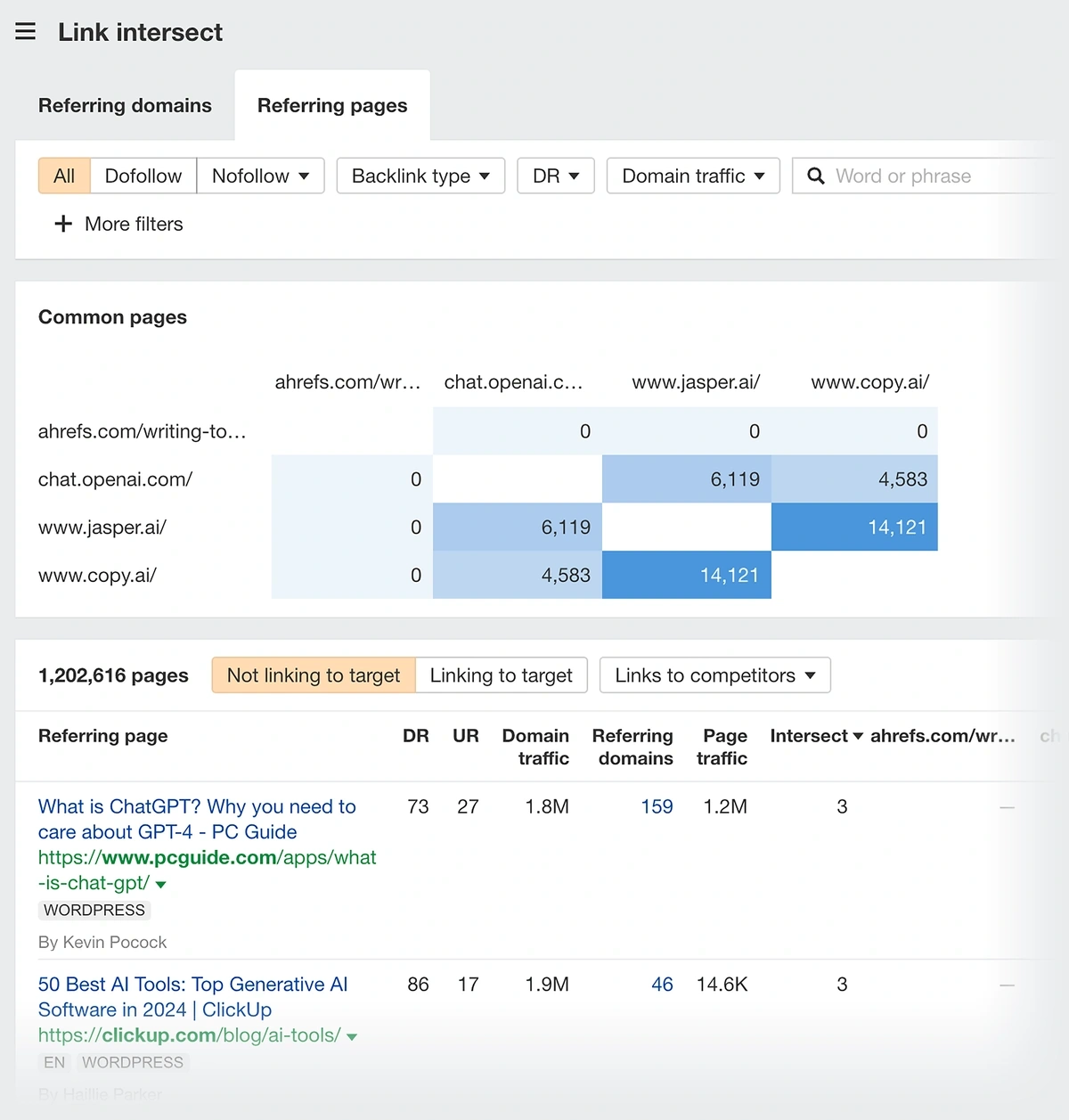Expand pcguide.com URL dropdown arrow

[161, 884]
